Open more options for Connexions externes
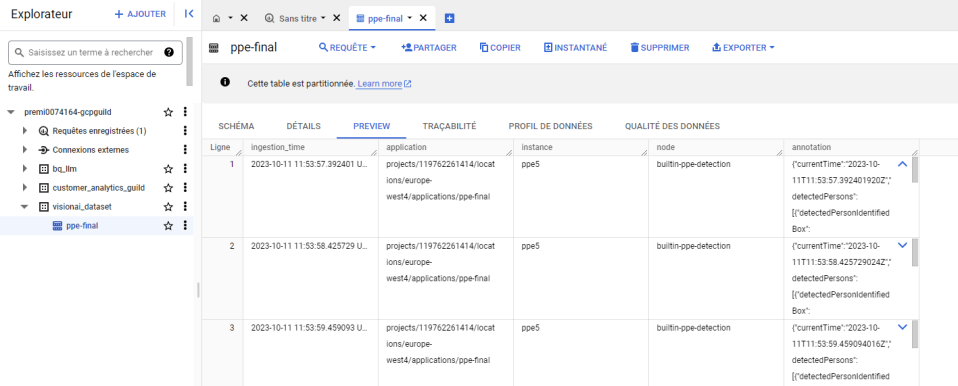Viewport: 958px width, 386px height. (185, 150)
